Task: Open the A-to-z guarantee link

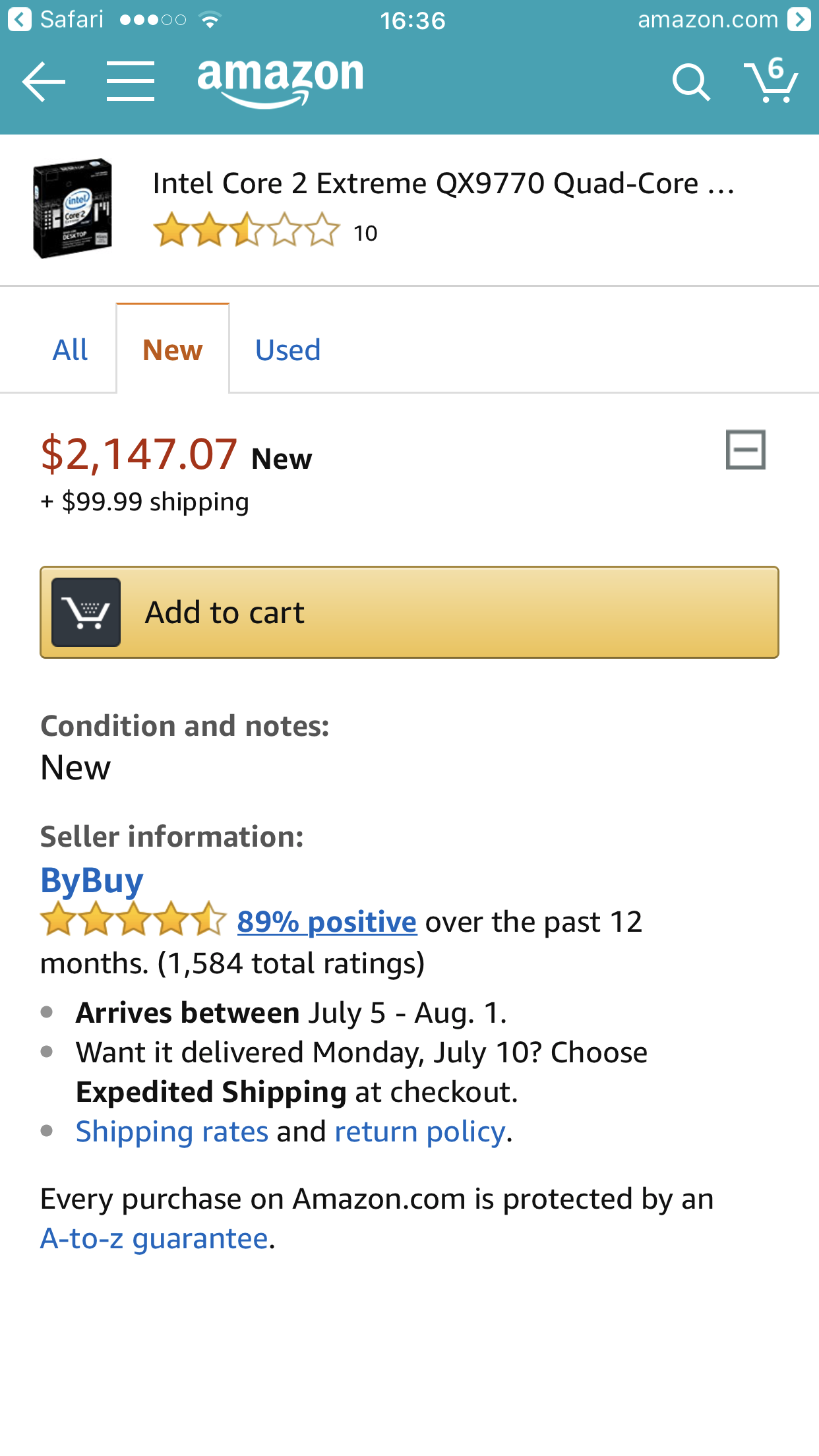Action: coord(154,1238)
